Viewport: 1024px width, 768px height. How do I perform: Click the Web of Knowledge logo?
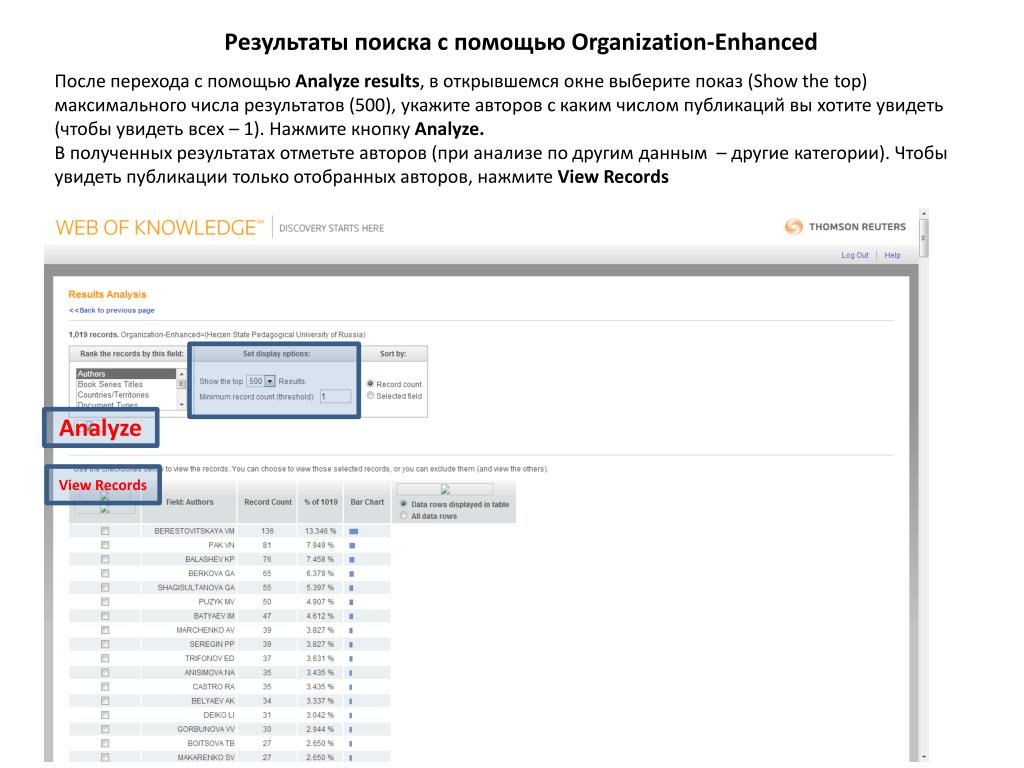tap(160, 227)
